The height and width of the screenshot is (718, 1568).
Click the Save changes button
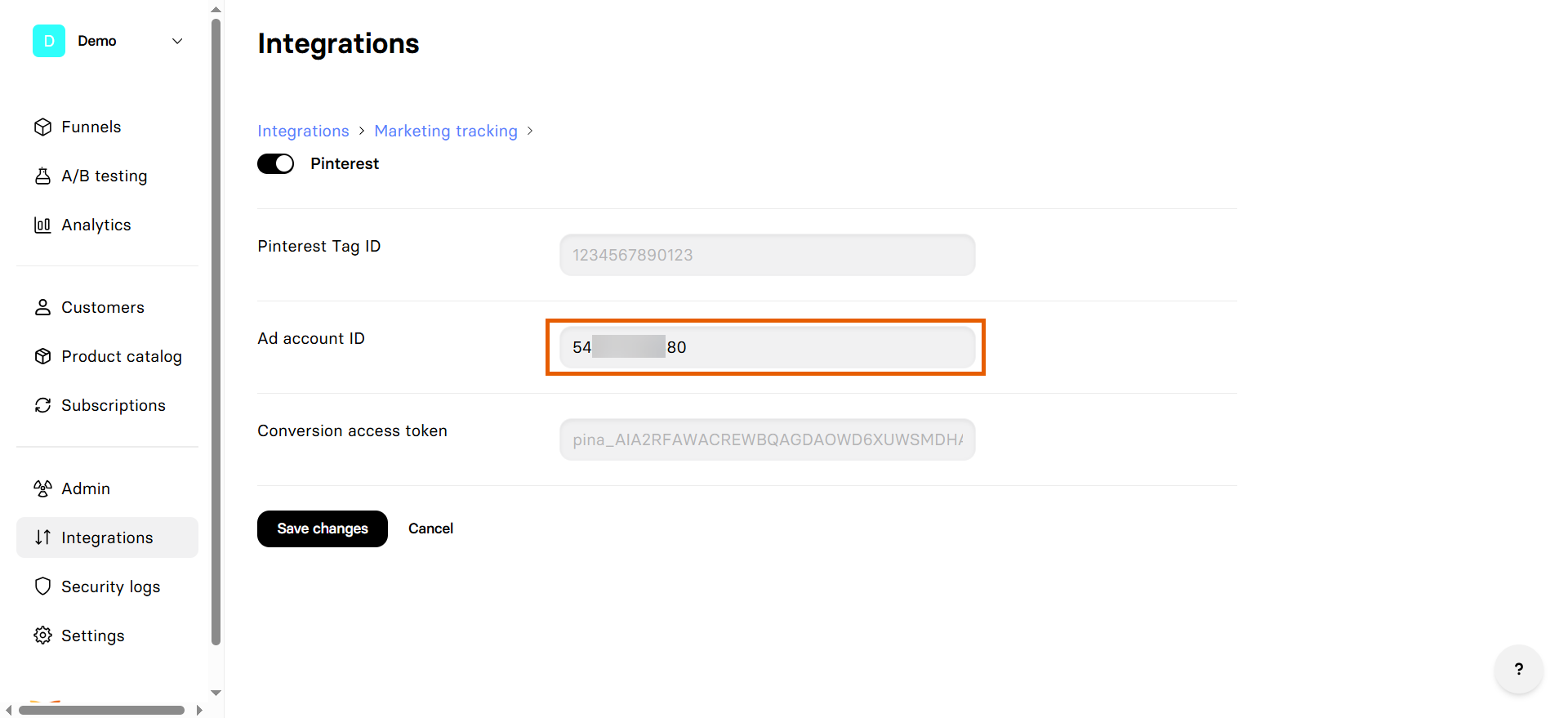click(x=323, y=528)
